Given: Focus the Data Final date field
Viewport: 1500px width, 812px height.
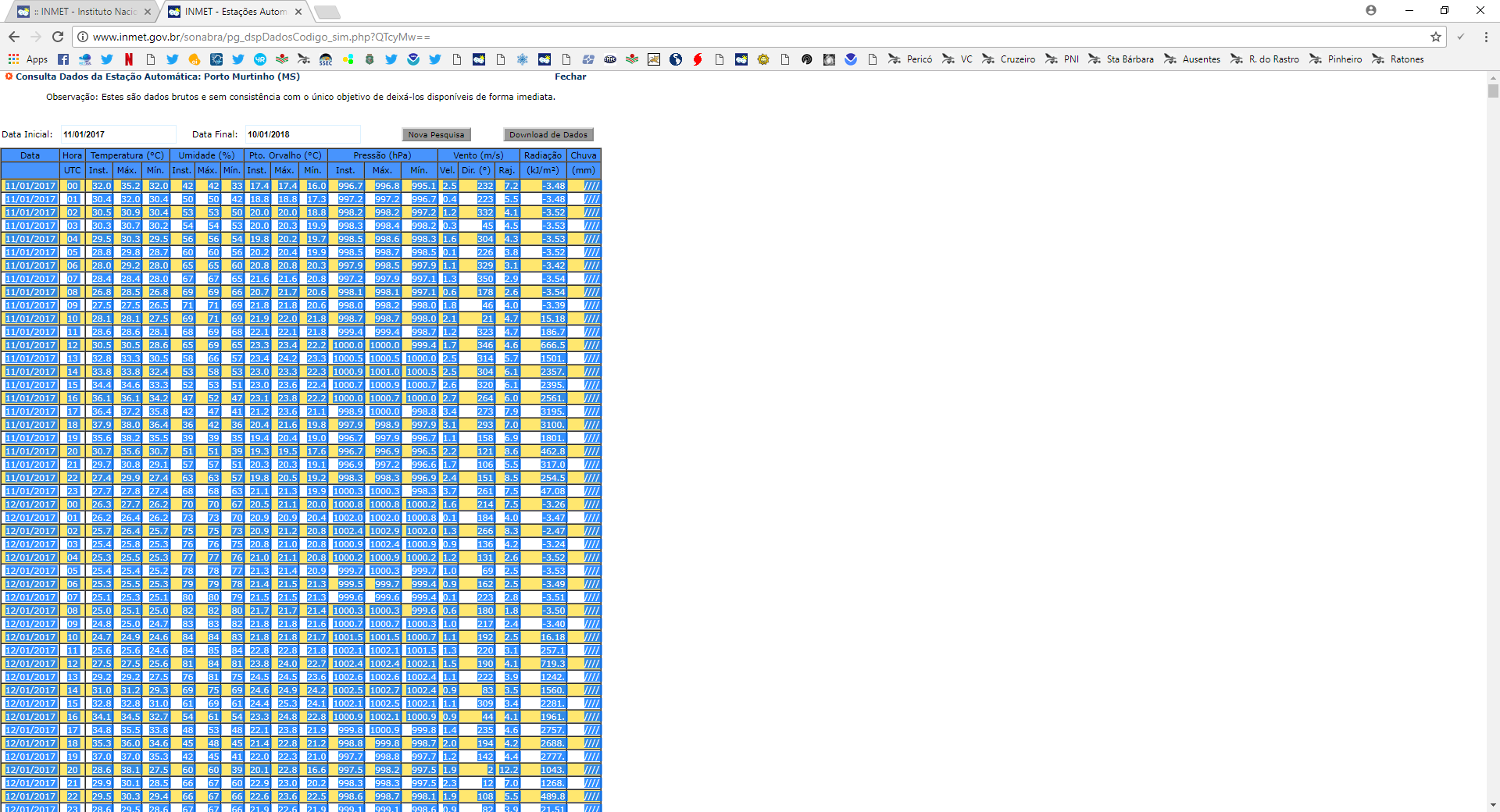Looking at the screenshot, I should pos(303,134).
